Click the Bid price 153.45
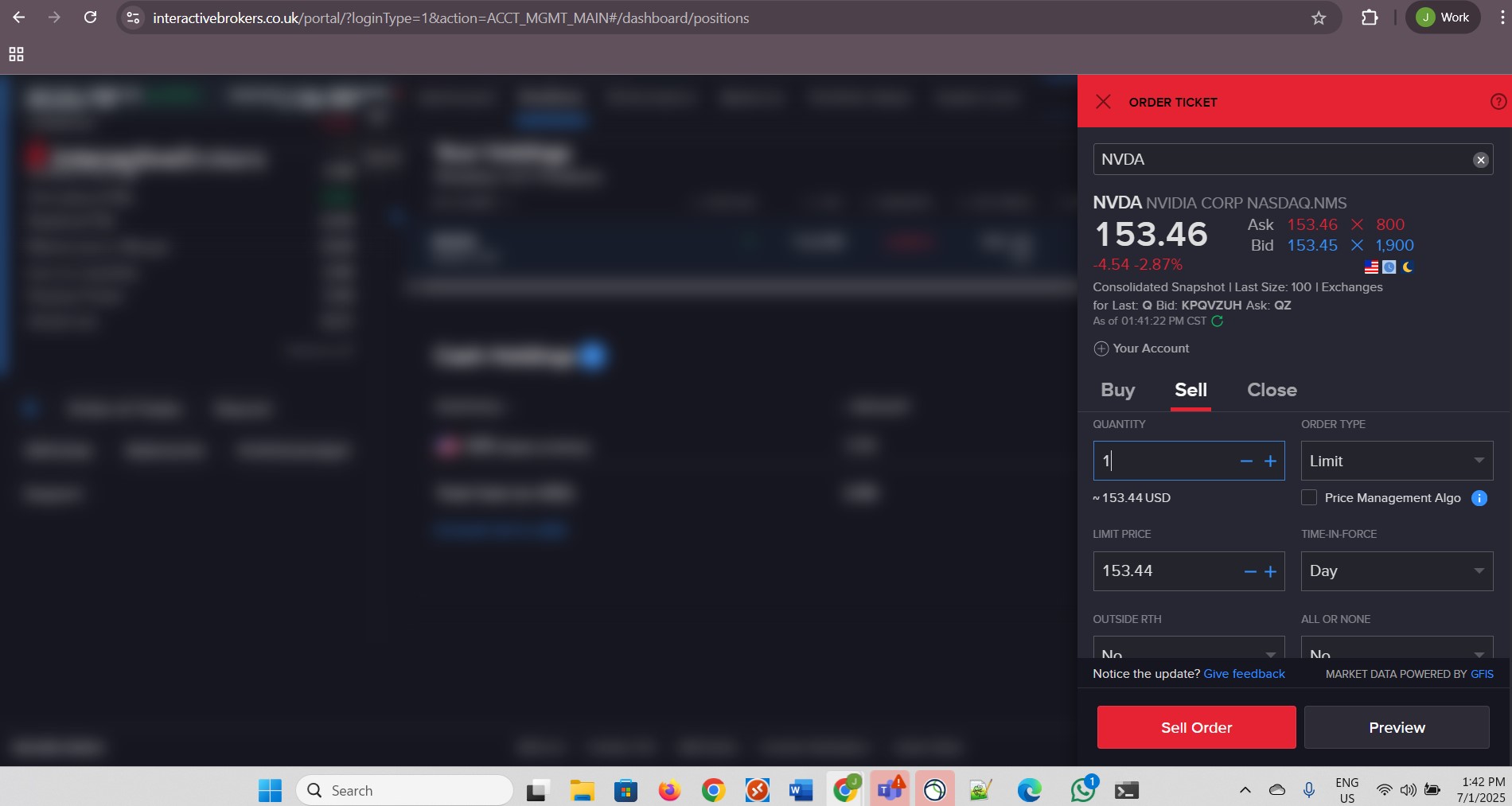 (x=1312, y=245)
